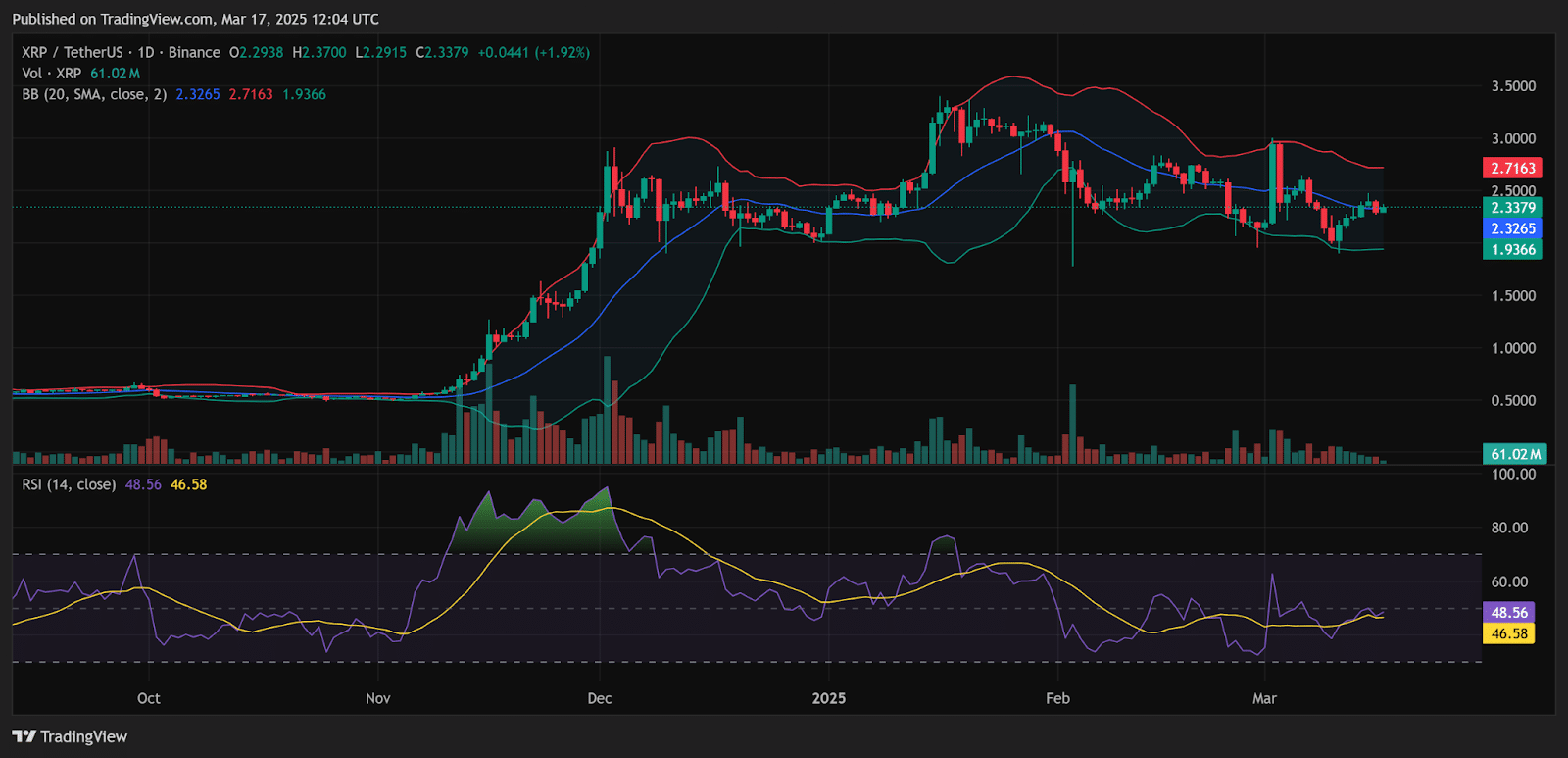Click the Dec label on the time axis
Screen dimensions: 1568x758
[599, 698]
